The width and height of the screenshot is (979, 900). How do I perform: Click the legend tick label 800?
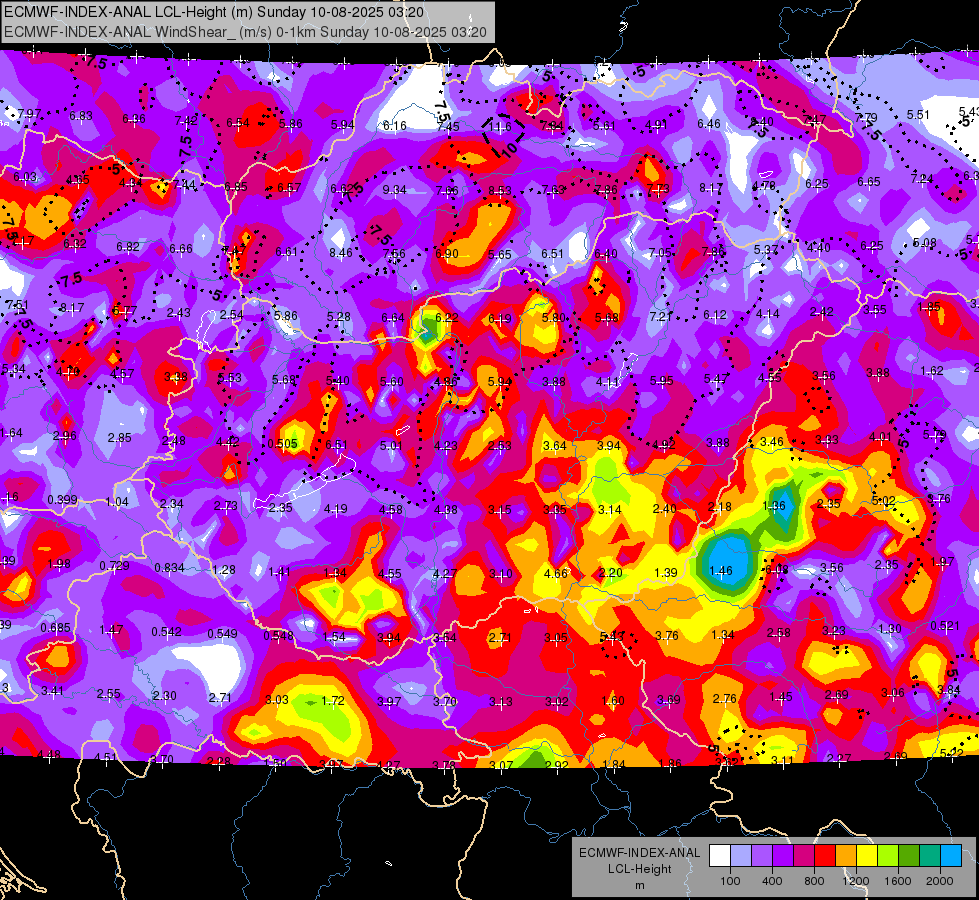[x=814, y=881]
